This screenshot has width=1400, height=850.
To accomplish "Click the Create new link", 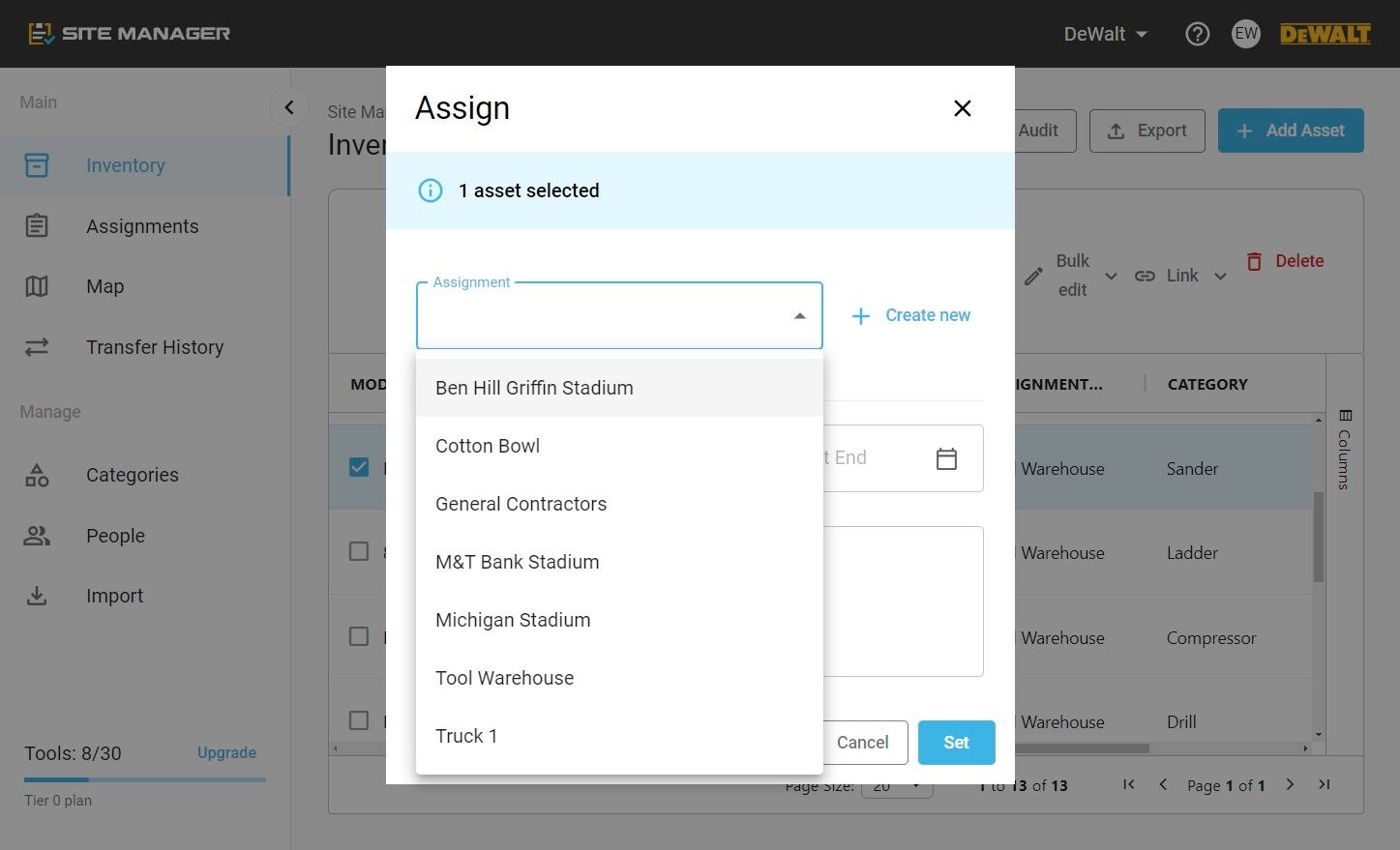I will tap(910, 315).
